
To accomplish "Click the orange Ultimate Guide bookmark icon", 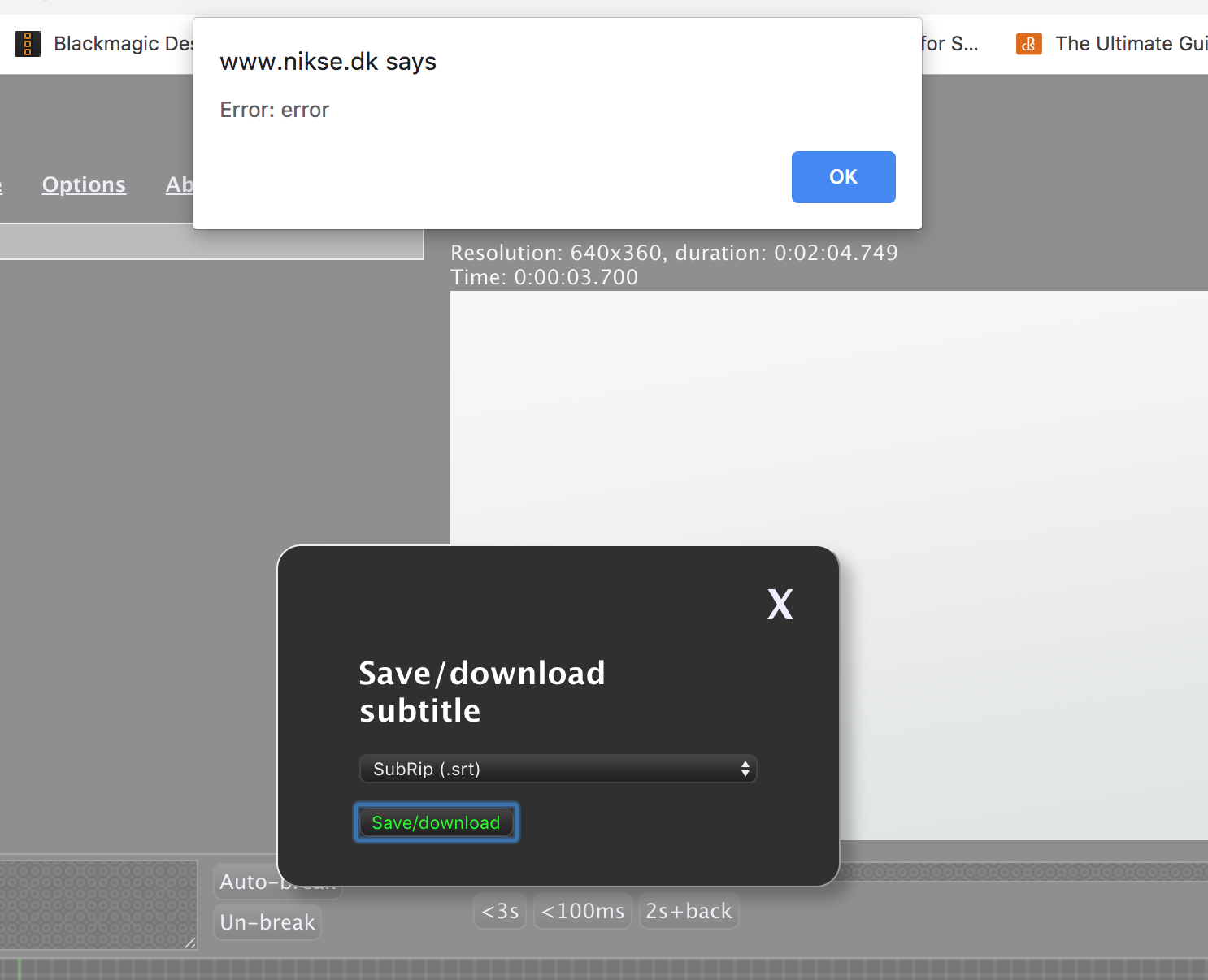I will [x=1028, y=43].
